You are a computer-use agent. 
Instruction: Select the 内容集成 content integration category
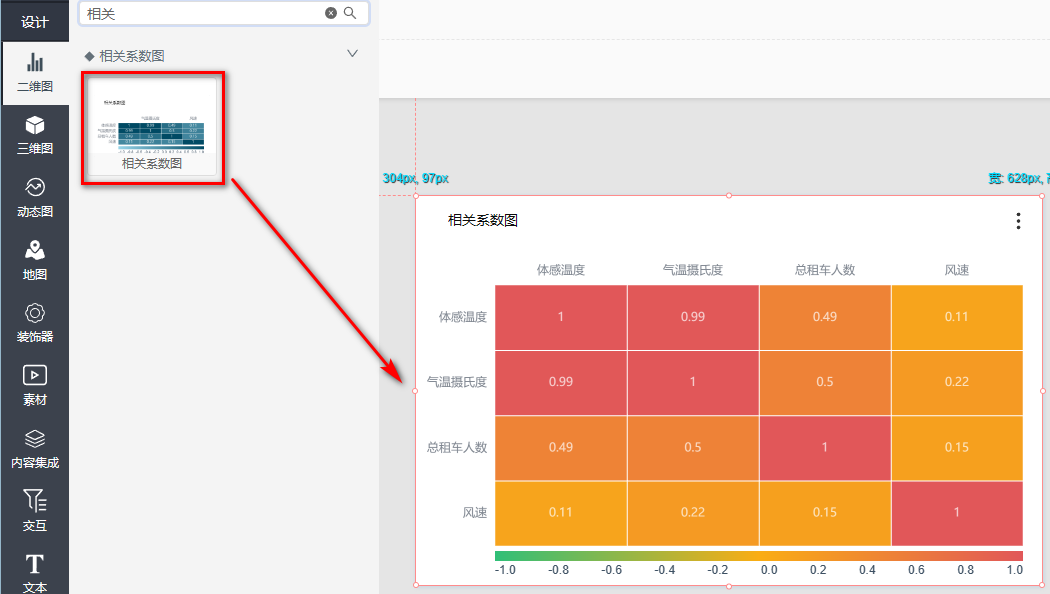pyautogui.click(x=34, y=448)
